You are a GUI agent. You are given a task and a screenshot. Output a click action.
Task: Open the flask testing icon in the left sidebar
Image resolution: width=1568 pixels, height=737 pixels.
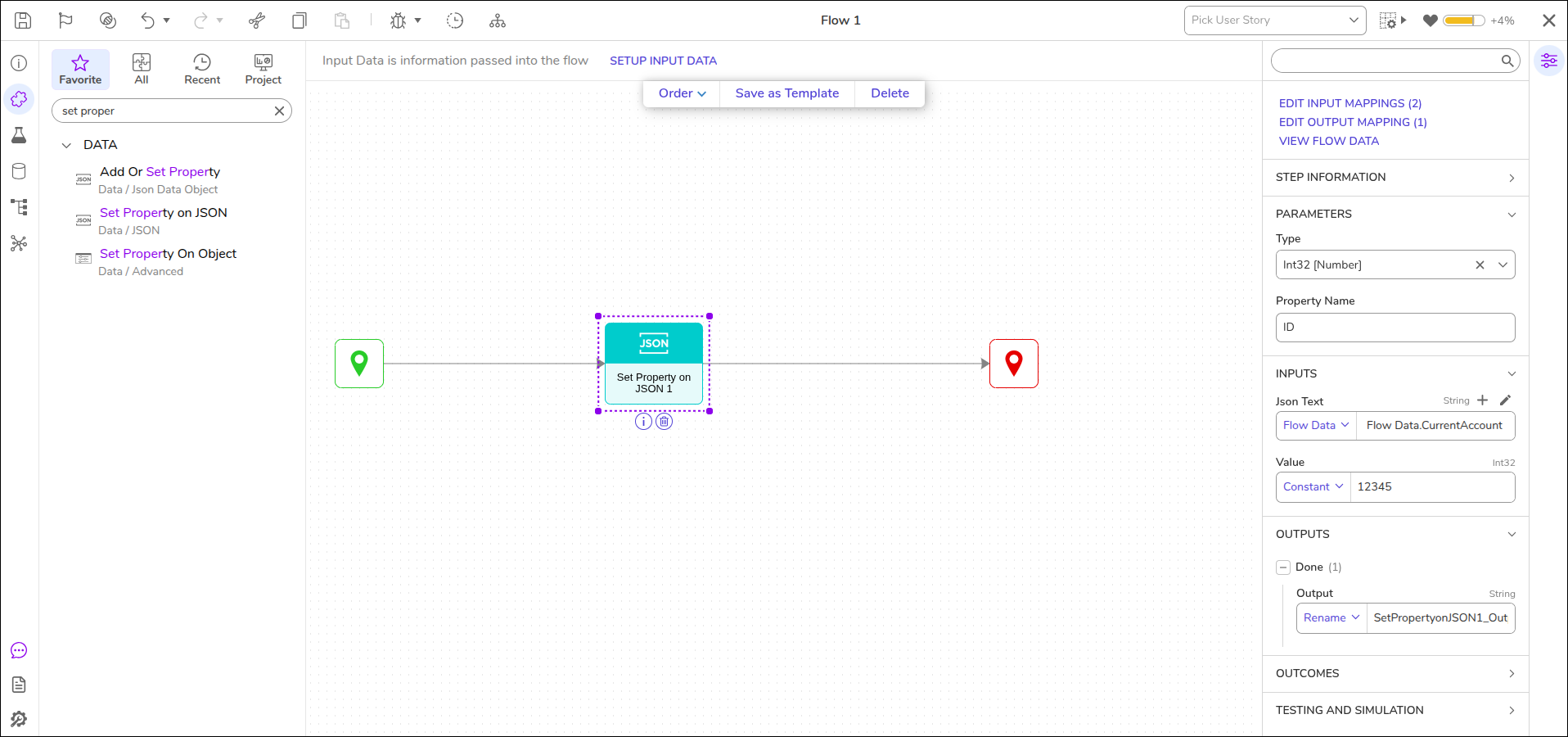[x=19, y=135]
